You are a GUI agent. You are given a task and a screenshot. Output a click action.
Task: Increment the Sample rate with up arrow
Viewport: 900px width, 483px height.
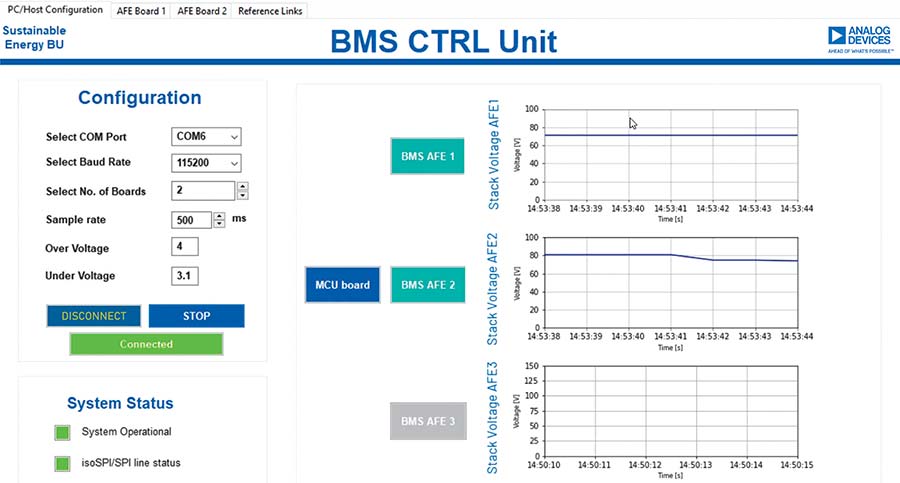[x=219, y=216]
